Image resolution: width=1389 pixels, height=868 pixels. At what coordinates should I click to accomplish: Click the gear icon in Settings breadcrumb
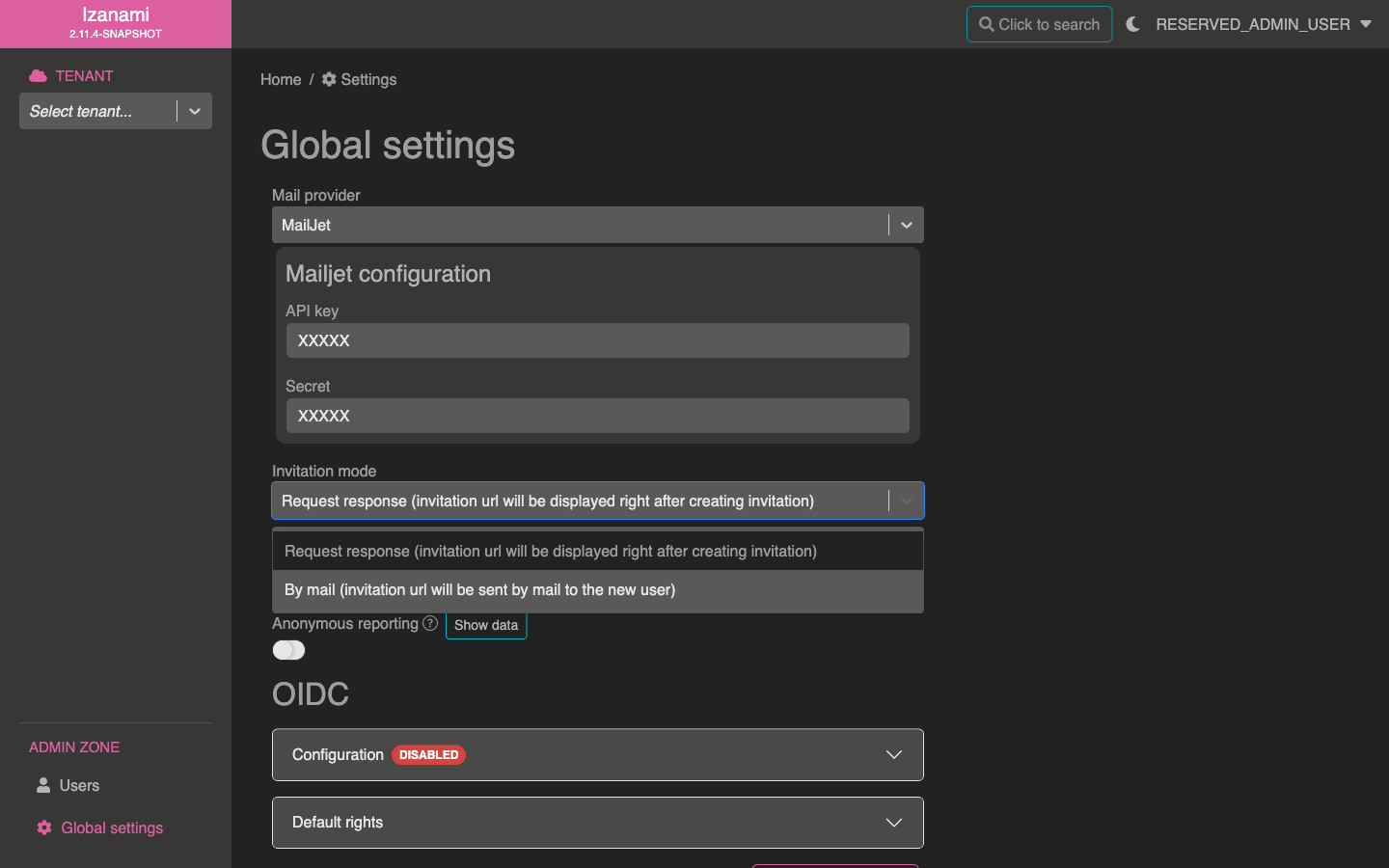[x=329, y=79]
